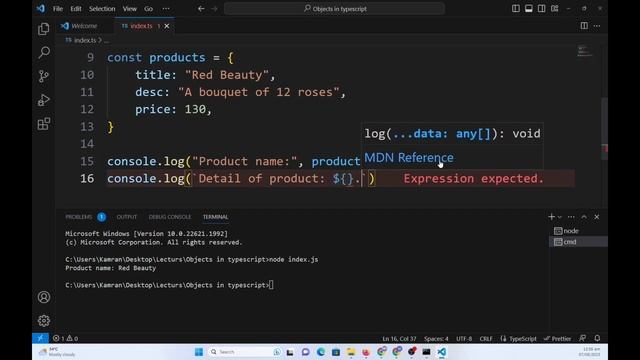Open the notifications bell icon
The image size is (640, 360).
[x=597, y=338]
